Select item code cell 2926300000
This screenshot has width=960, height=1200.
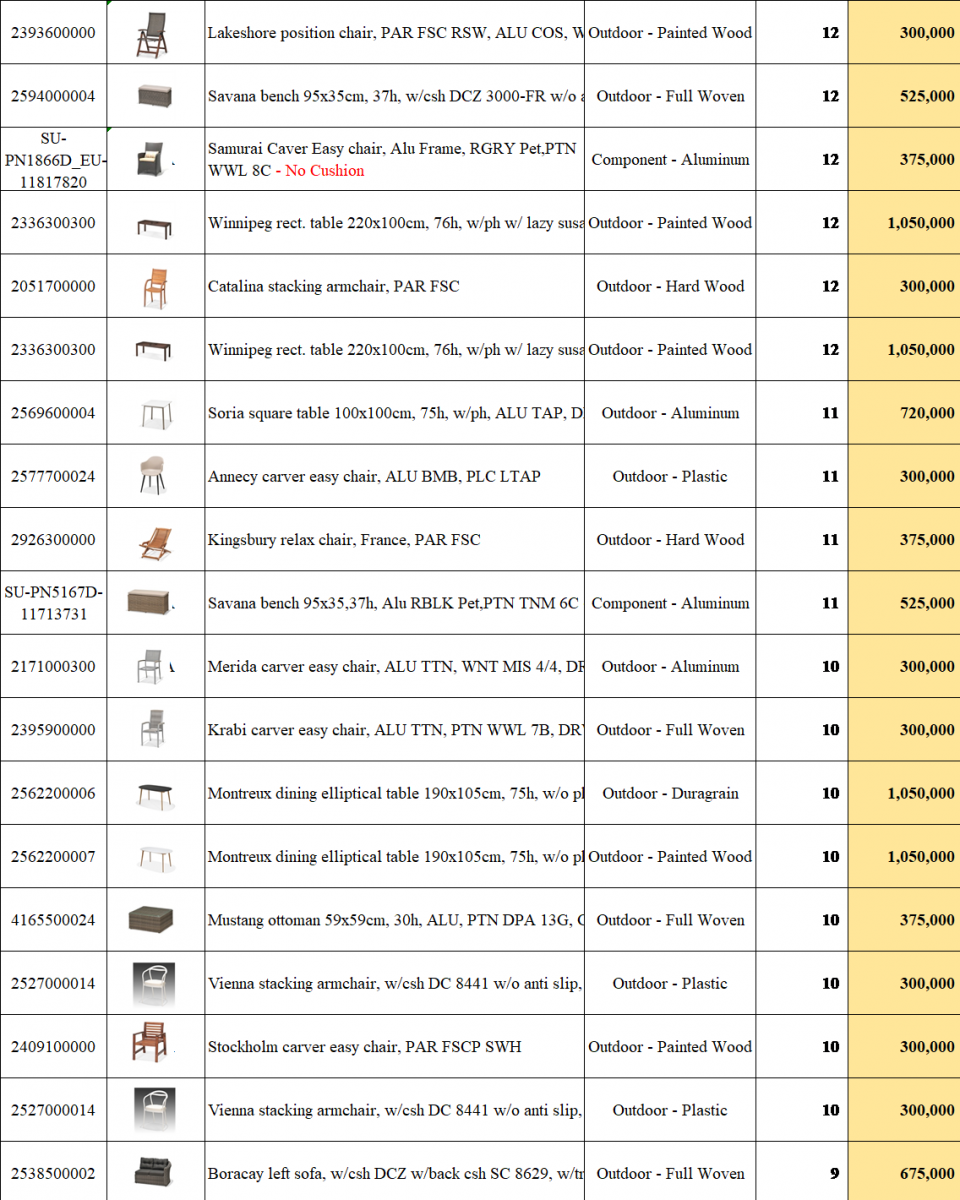tap(54, 540)
